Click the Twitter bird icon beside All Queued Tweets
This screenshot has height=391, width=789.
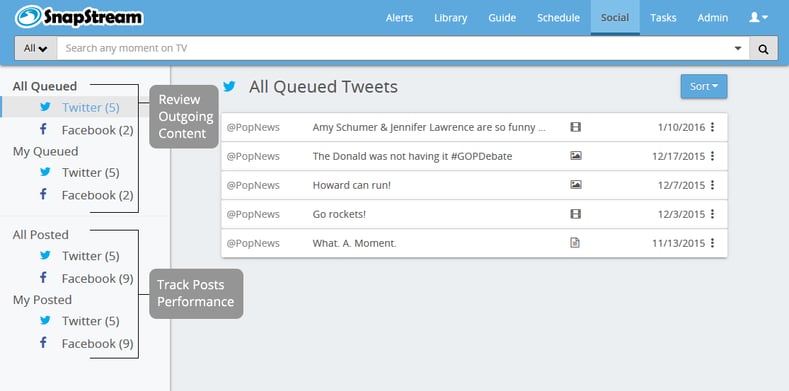click(229, 87)
